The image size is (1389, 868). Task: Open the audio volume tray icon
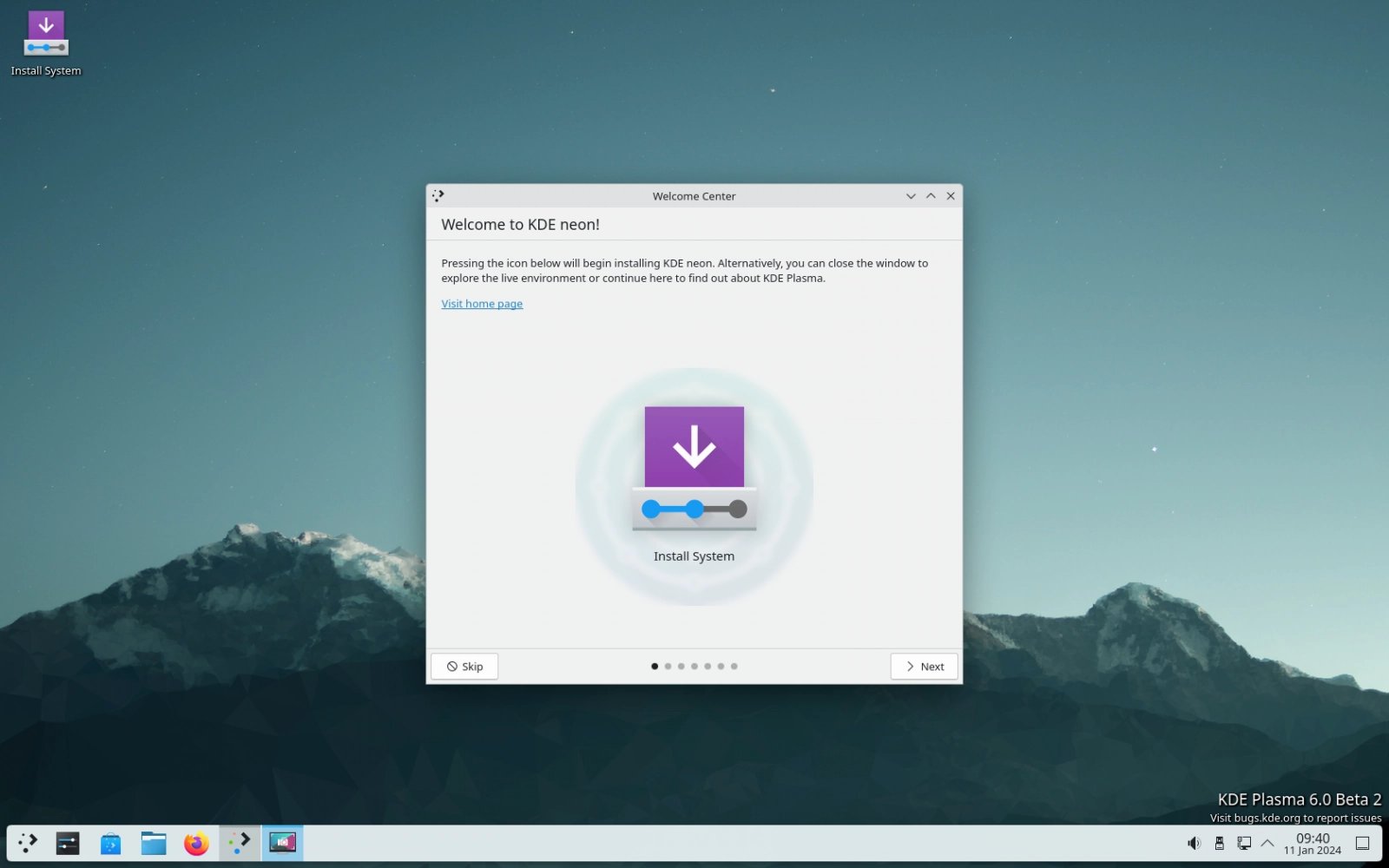[1195, 843]
